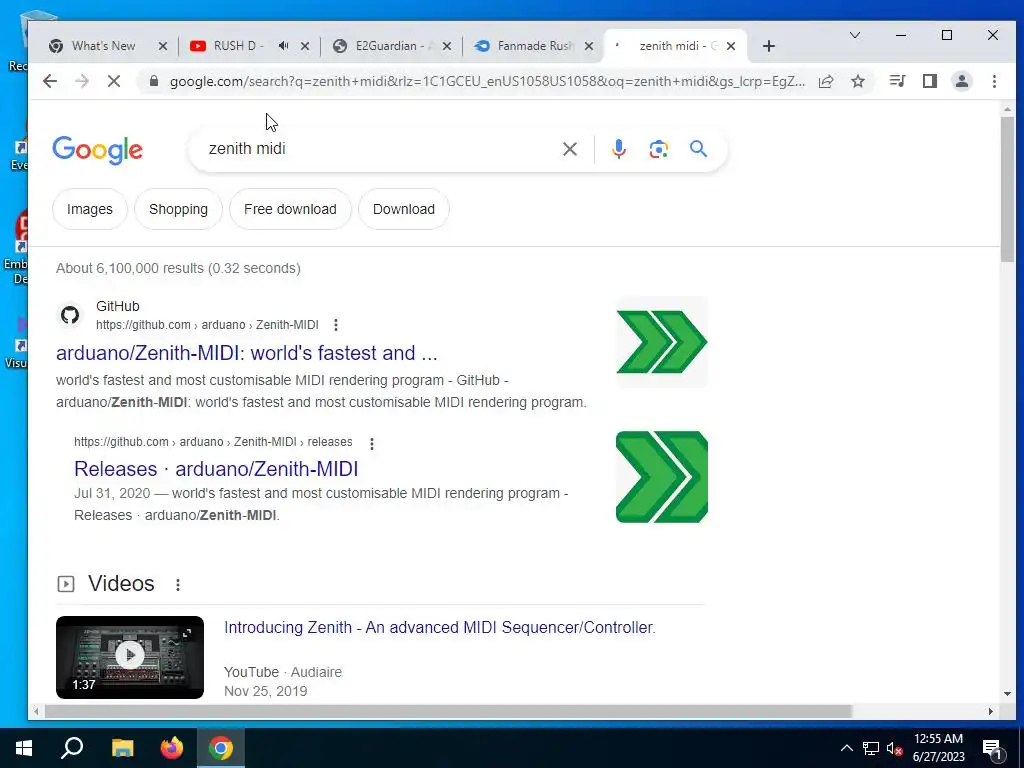
Task: Go back to the previous page
Action: (50, 81)
